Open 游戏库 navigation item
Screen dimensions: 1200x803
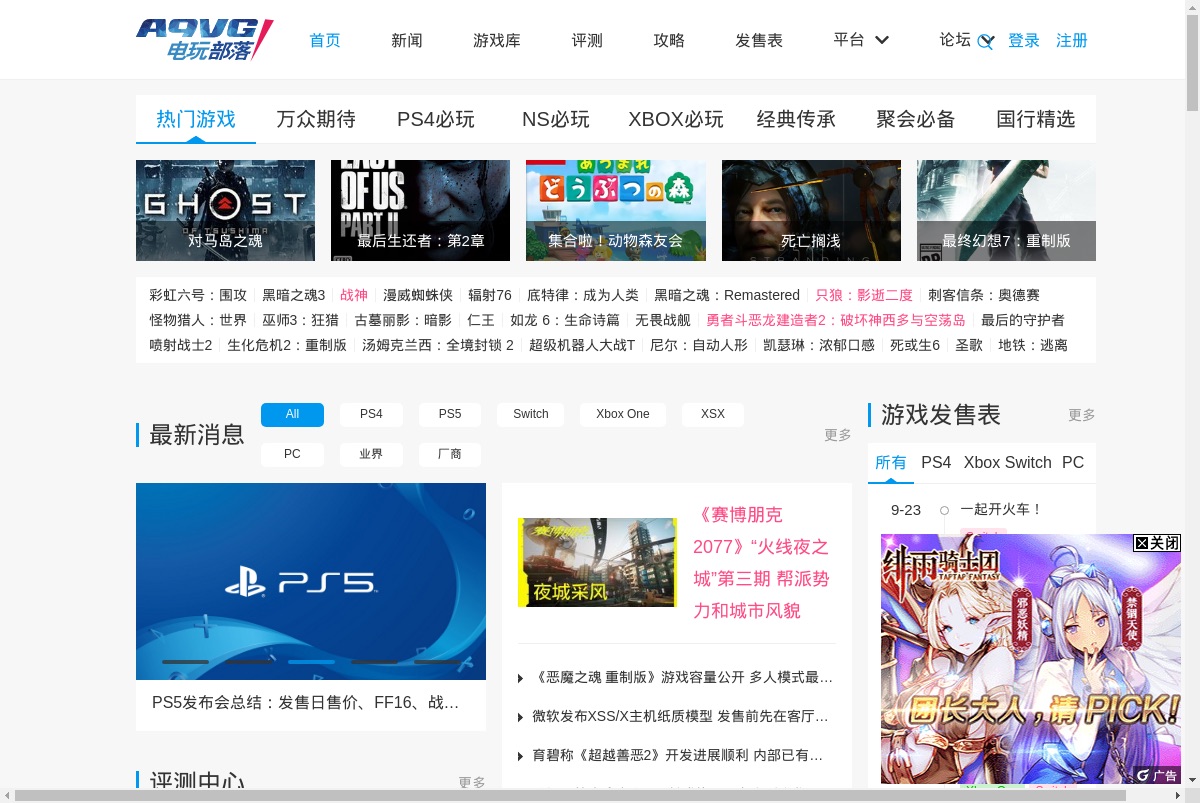497,40
